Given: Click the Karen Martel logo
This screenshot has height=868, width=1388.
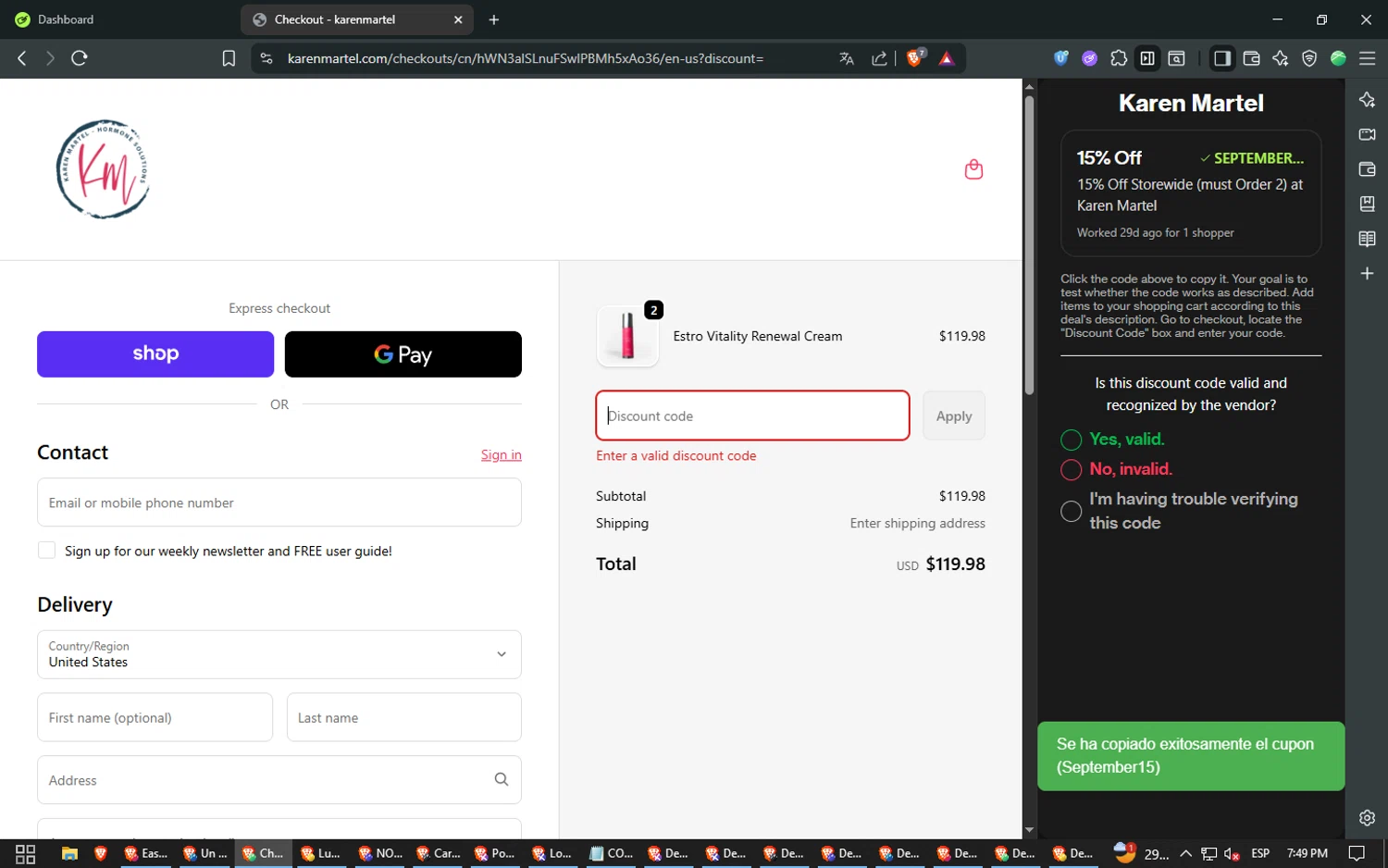Looking at the screenshot, I should coord(103,169).
